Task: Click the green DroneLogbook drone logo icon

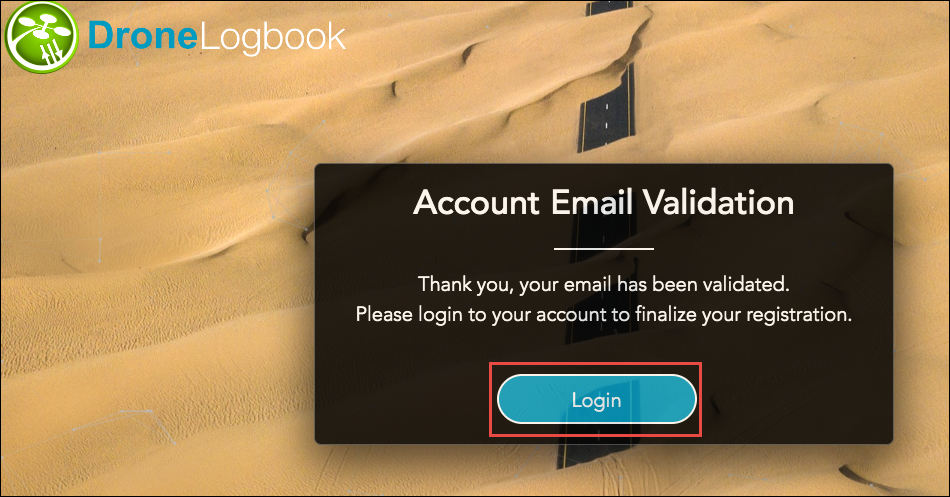Action: tap(41, 36)
